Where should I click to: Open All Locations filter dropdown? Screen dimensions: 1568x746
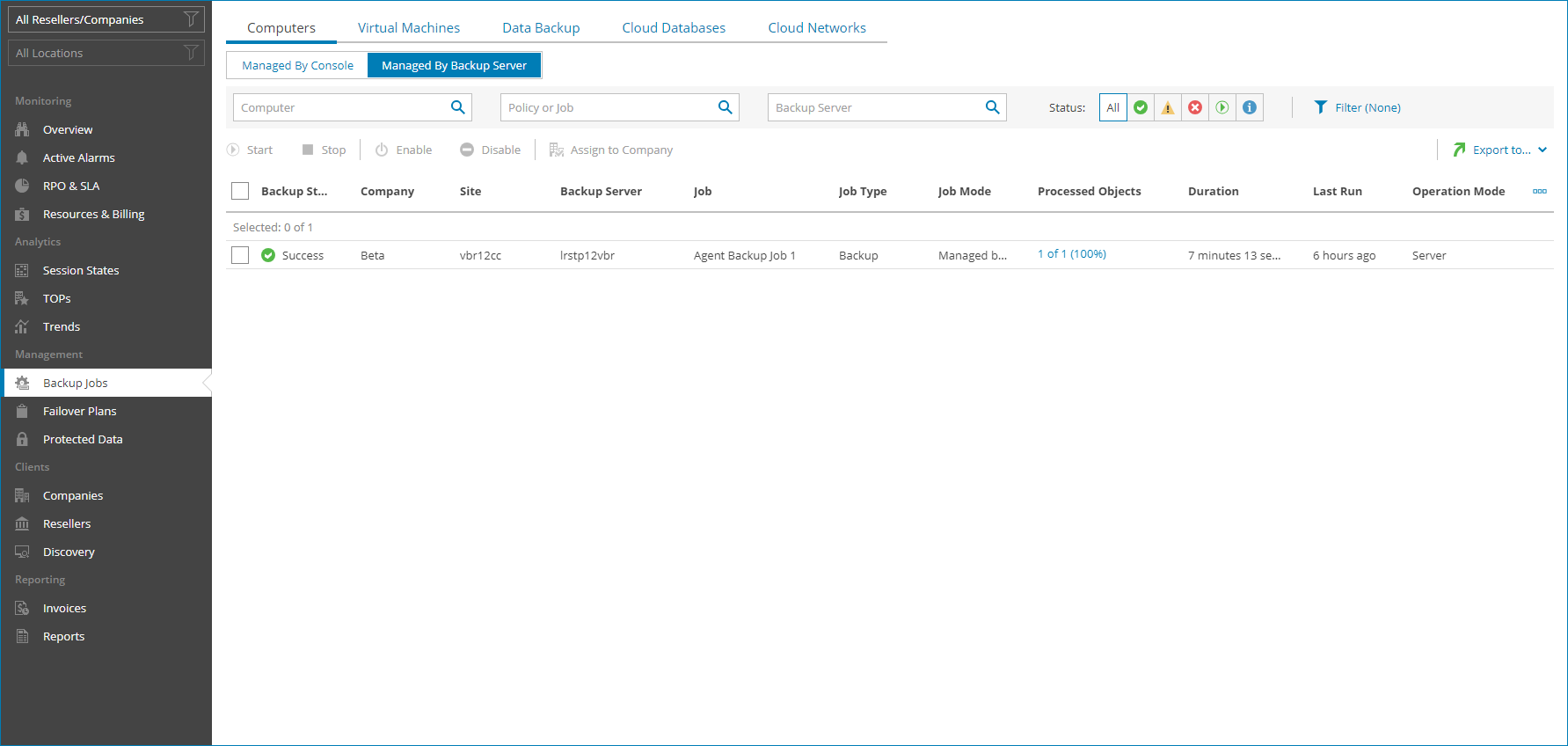[x=106, y=53]
